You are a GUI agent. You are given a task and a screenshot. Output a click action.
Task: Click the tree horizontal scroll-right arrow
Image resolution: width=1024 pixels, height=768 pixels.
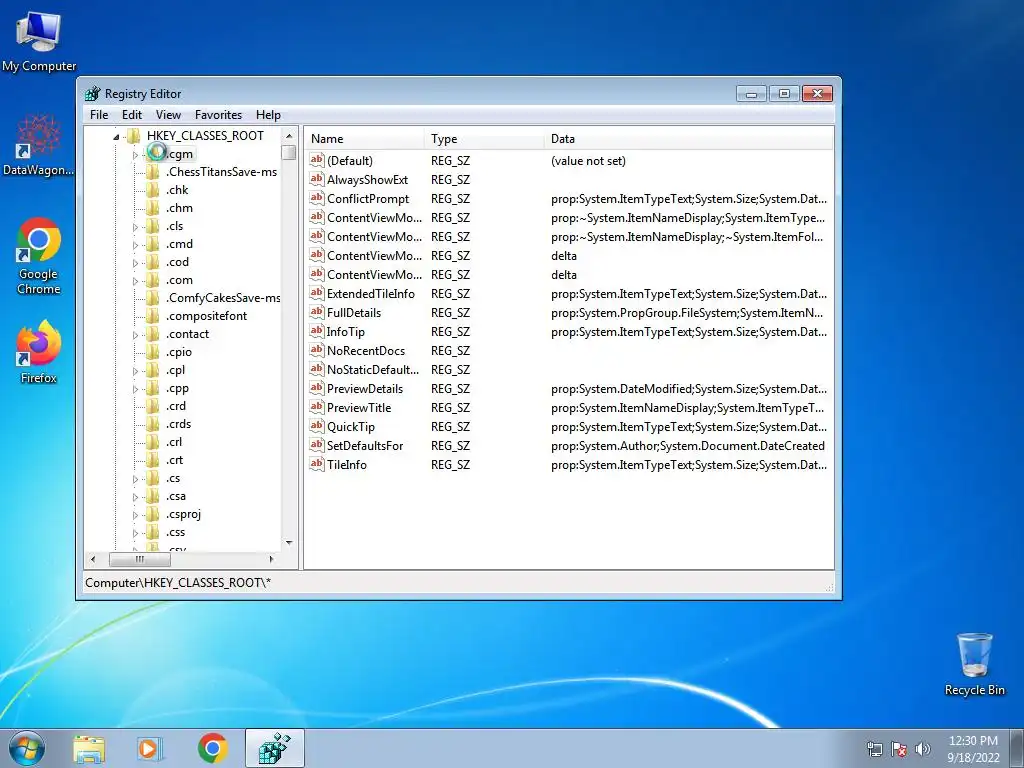272,559
